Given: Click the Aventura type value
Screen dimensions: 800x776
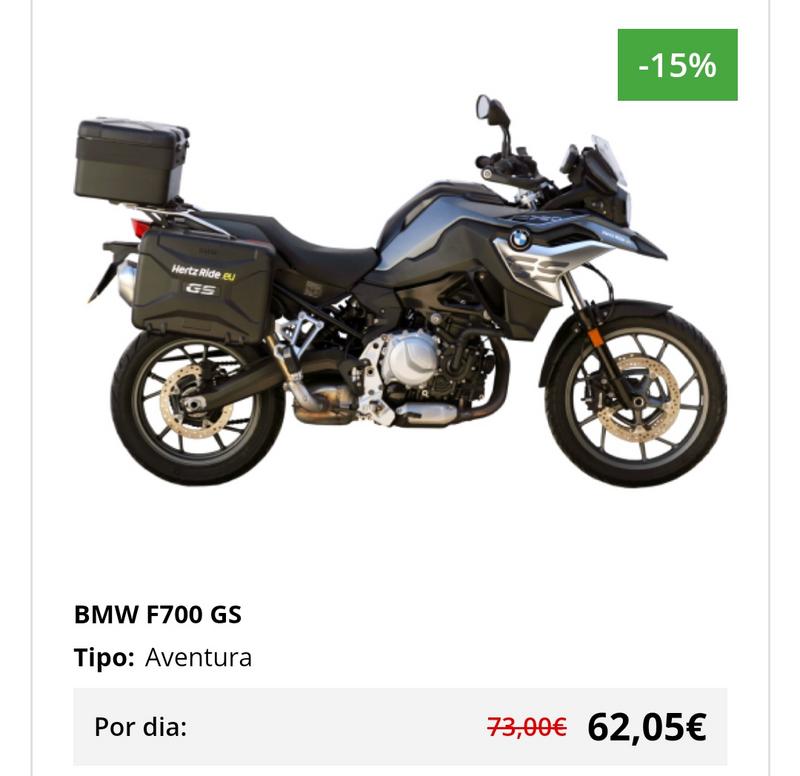Looking at the screenshot, I should 198,657.
